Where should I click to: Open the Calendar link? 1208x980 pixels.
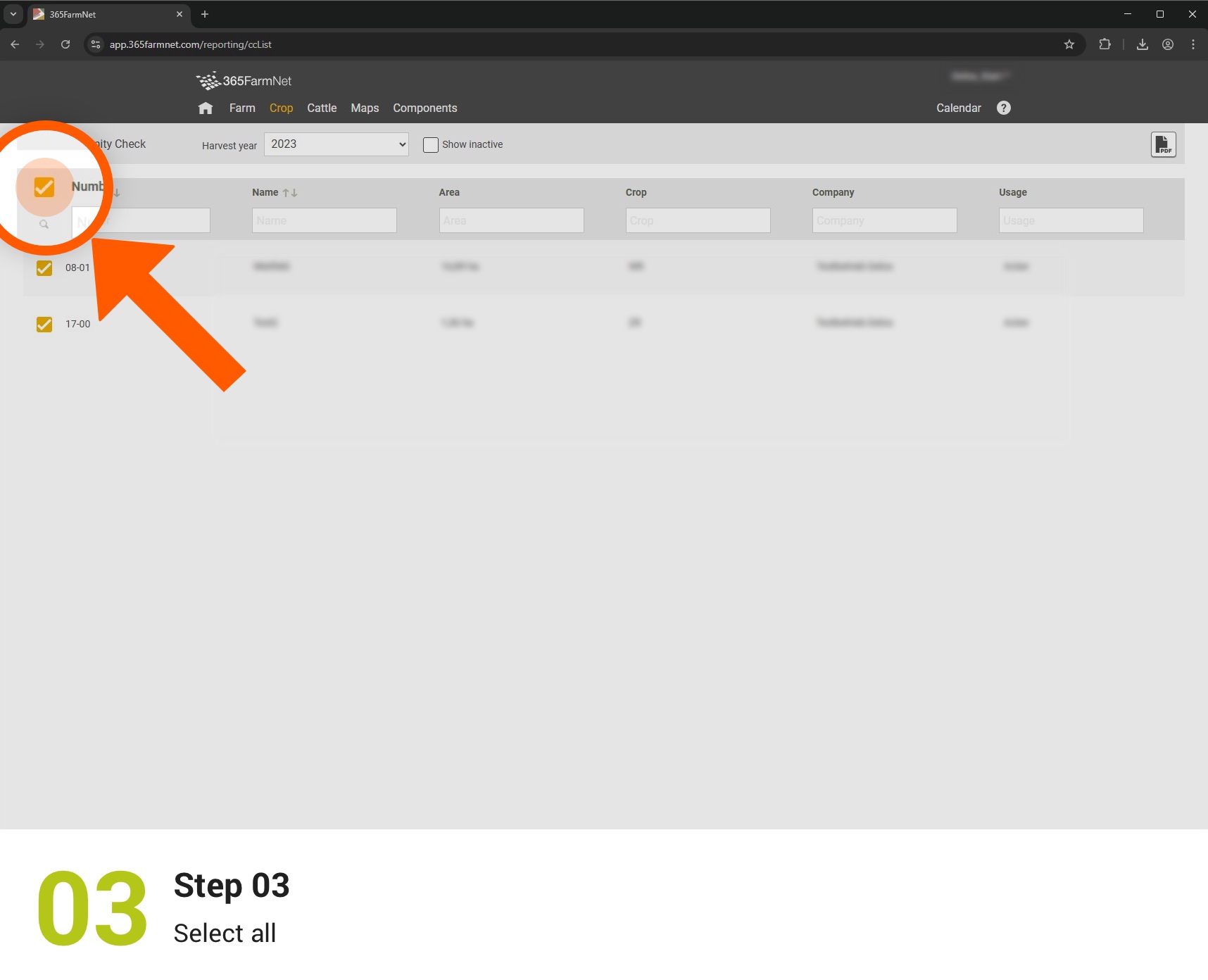pos(958,108)
